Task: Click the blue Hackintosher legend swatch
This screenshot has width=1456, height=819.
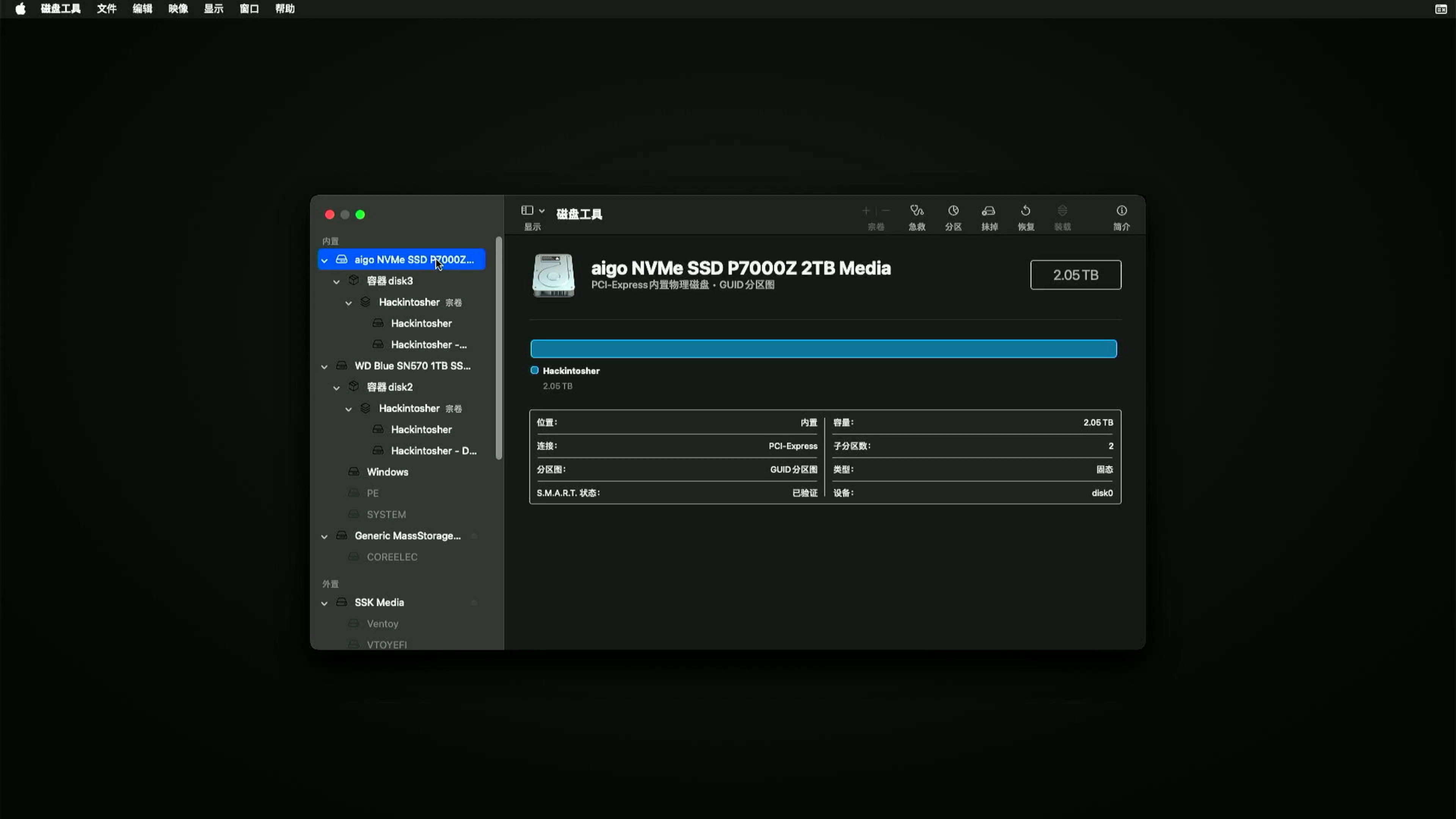Action: [x=534, y=370]
